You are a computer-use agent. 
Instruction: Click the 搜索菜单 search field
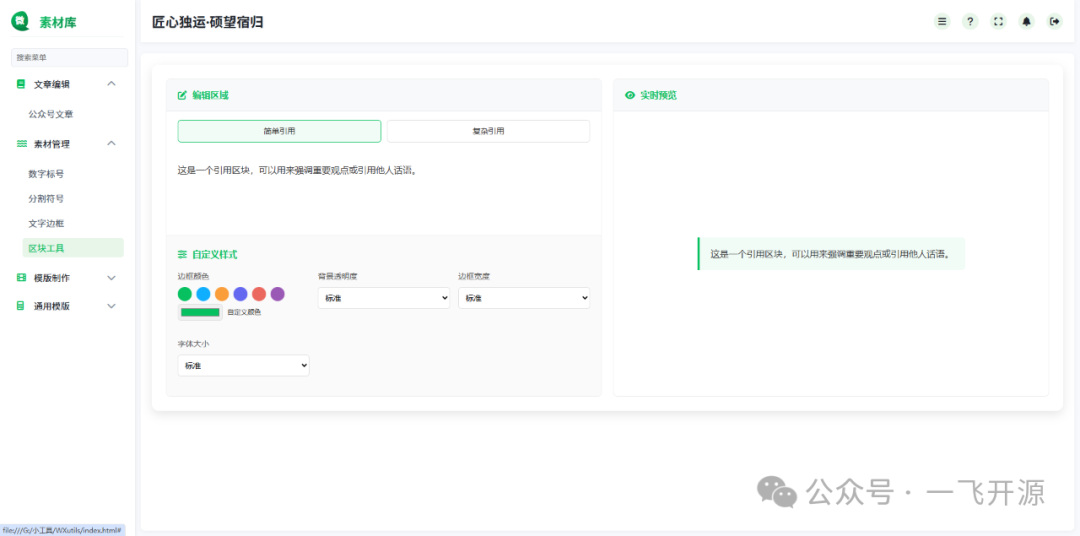click(x=69, y=58)
